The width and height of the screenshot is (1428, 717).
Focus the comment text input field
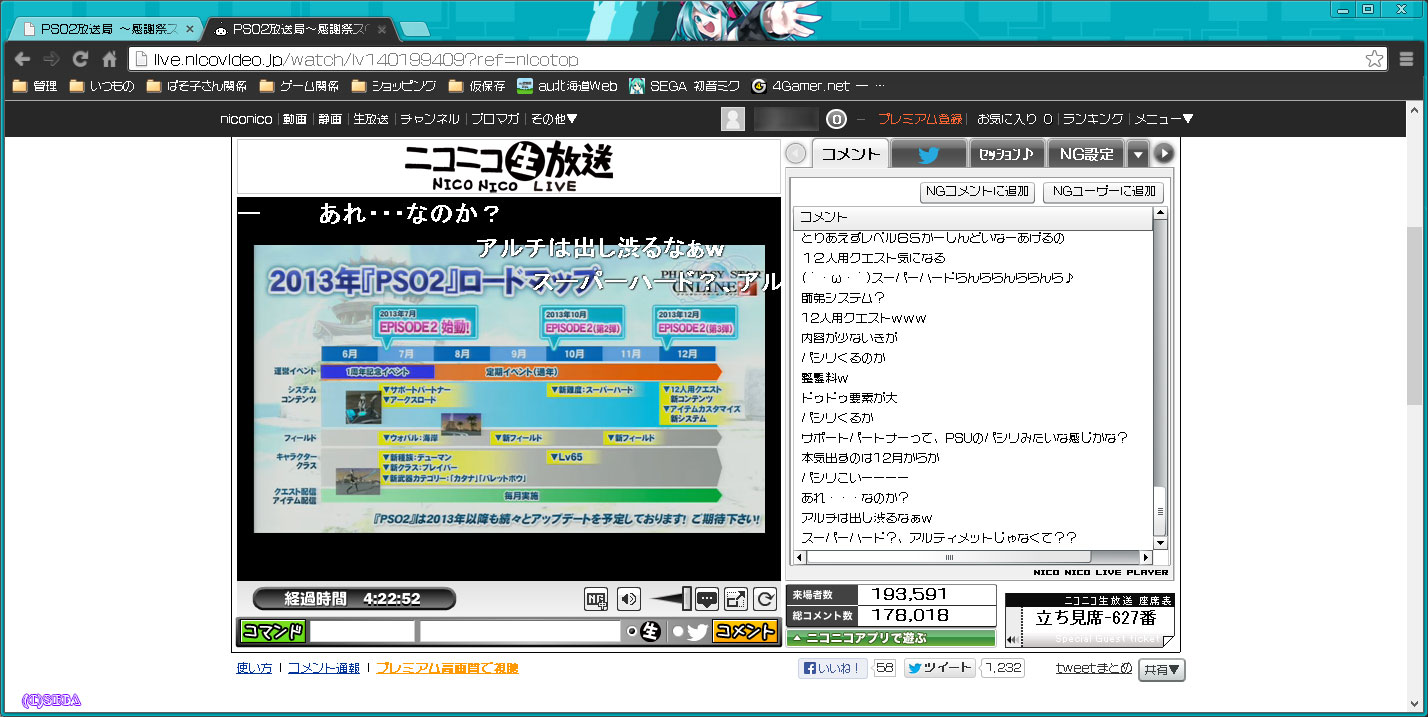coord(520,632)
